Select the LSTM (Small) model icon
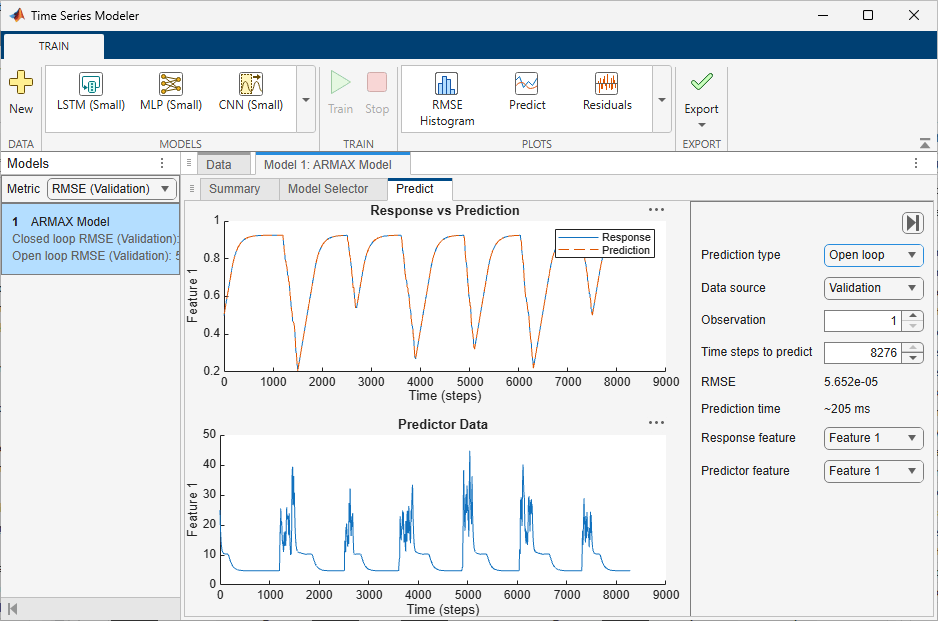Viewport: 938px width, 621px height. pyautogui.click(x=91, y=84)
